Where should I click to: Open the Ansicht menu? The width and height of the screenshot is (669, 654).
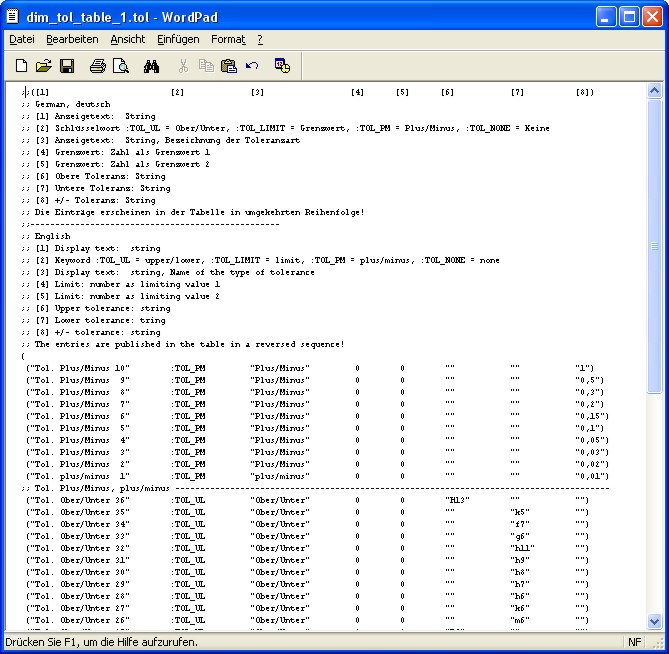pos(127,39)
